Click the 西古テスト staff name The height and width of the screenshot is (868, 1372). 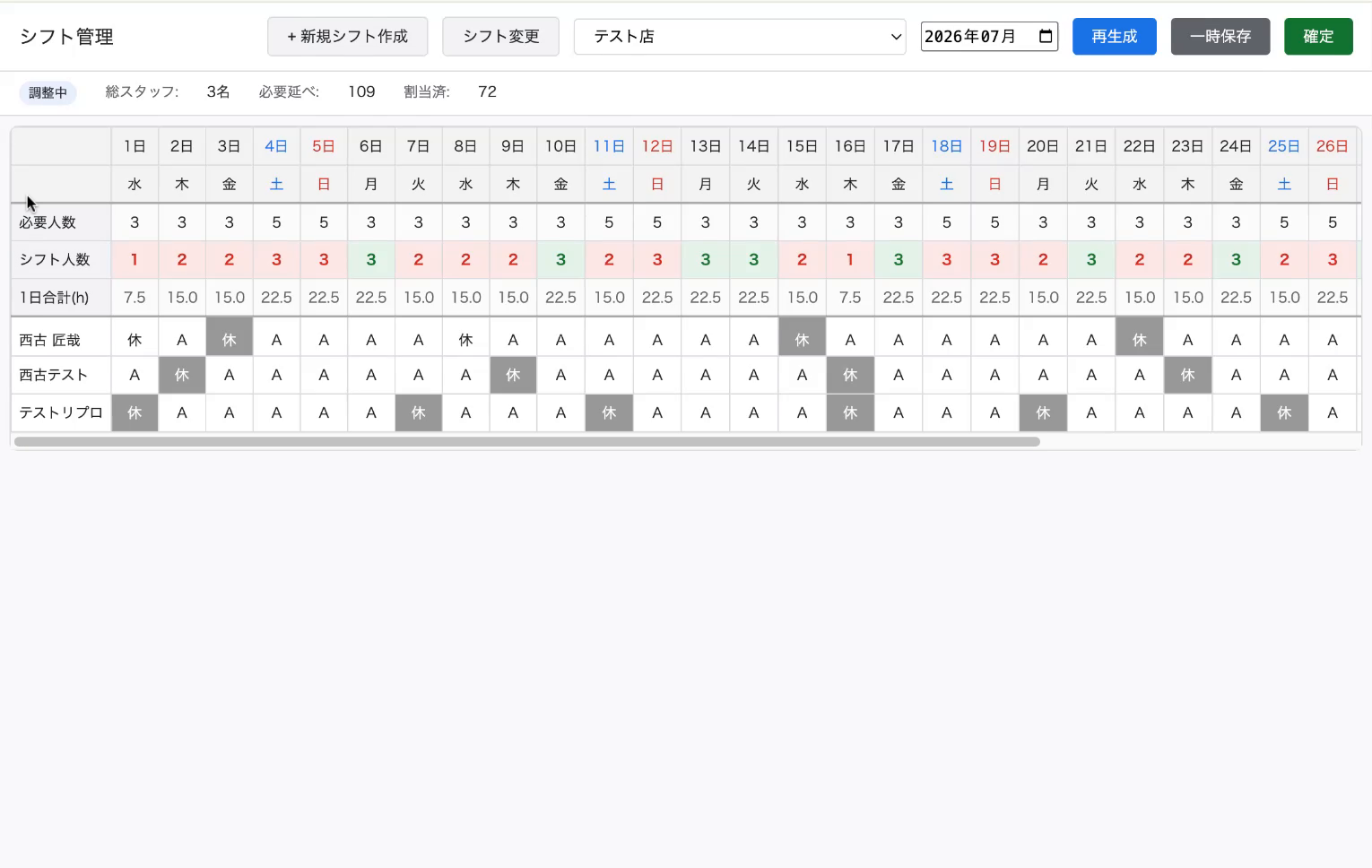tap(54, 375)
